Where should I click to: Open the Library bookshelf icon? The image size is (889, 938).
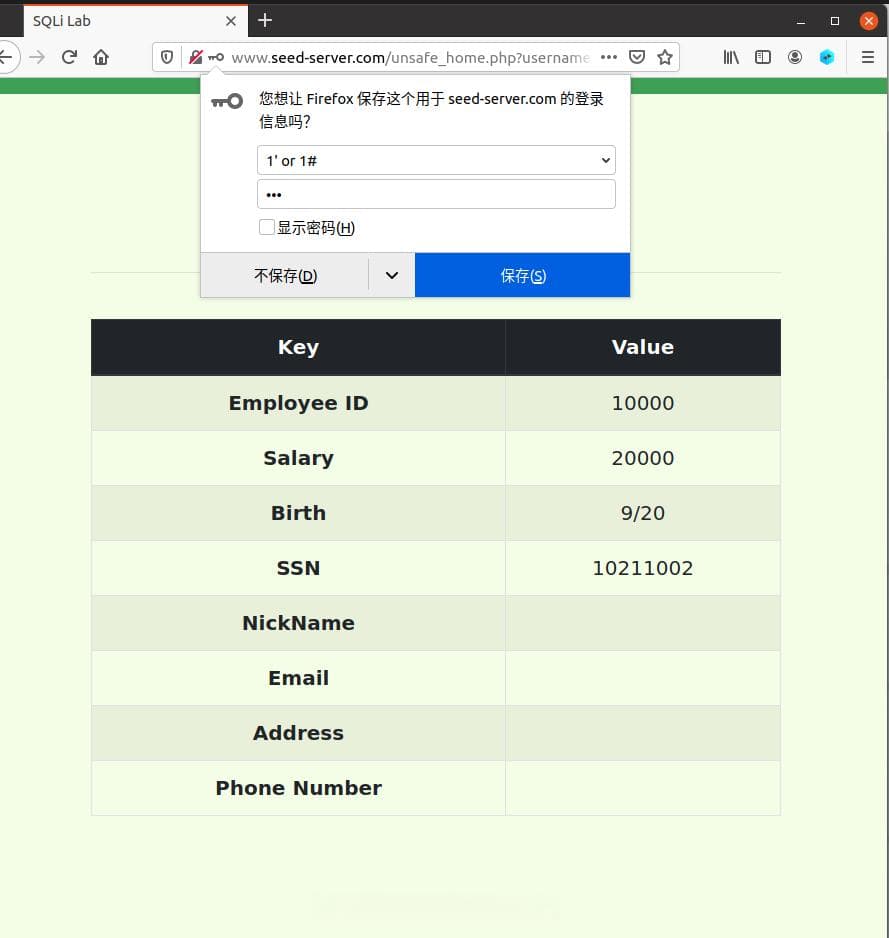pos(731,57)
